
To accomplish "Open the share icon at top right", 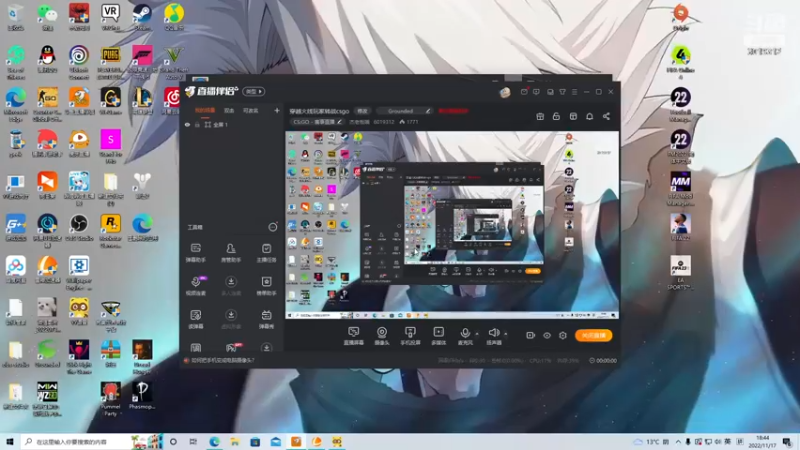I will 606,116.
